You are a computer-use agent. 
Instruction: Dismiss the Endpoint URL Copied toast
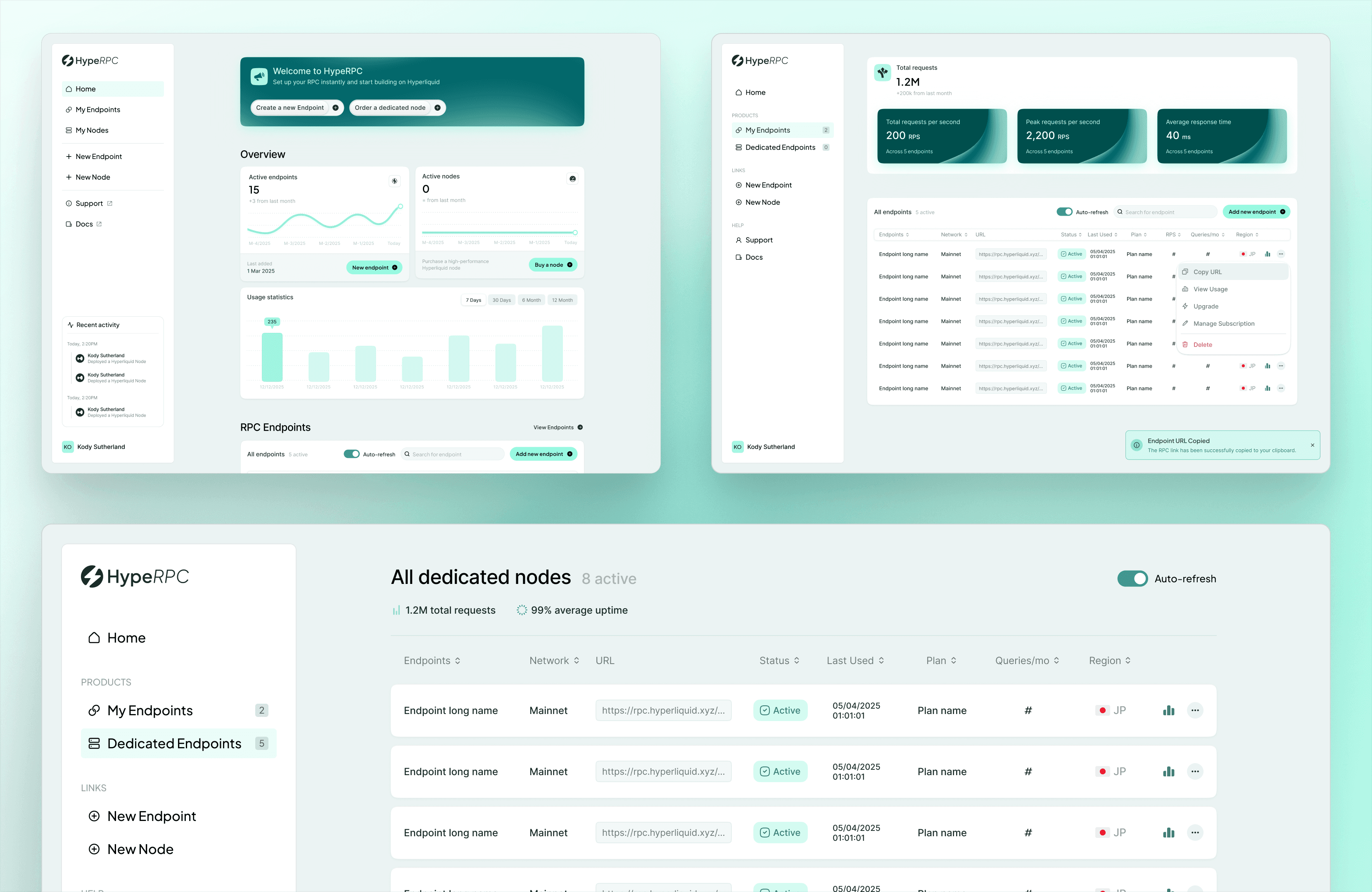[x=1313, y=445]
